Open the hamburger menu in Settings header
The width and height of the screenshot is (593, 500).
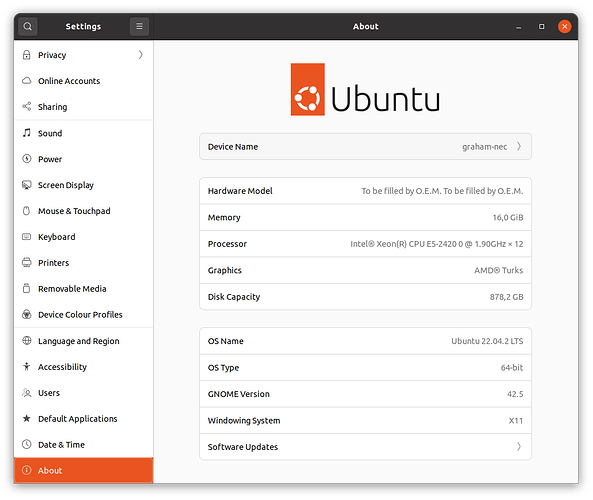pos(139,26)
